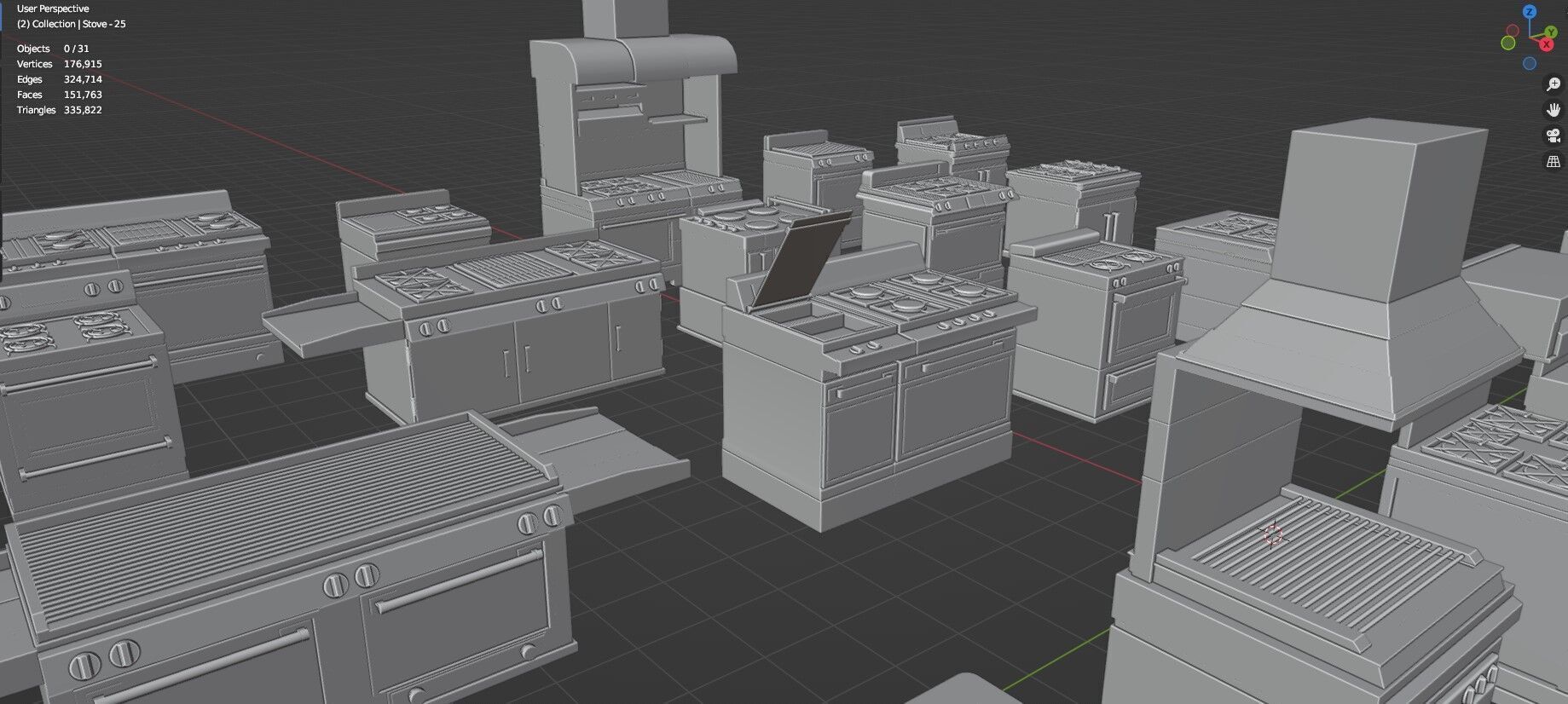
Task: Toggle the camera view button
Action: [1554, 136]
